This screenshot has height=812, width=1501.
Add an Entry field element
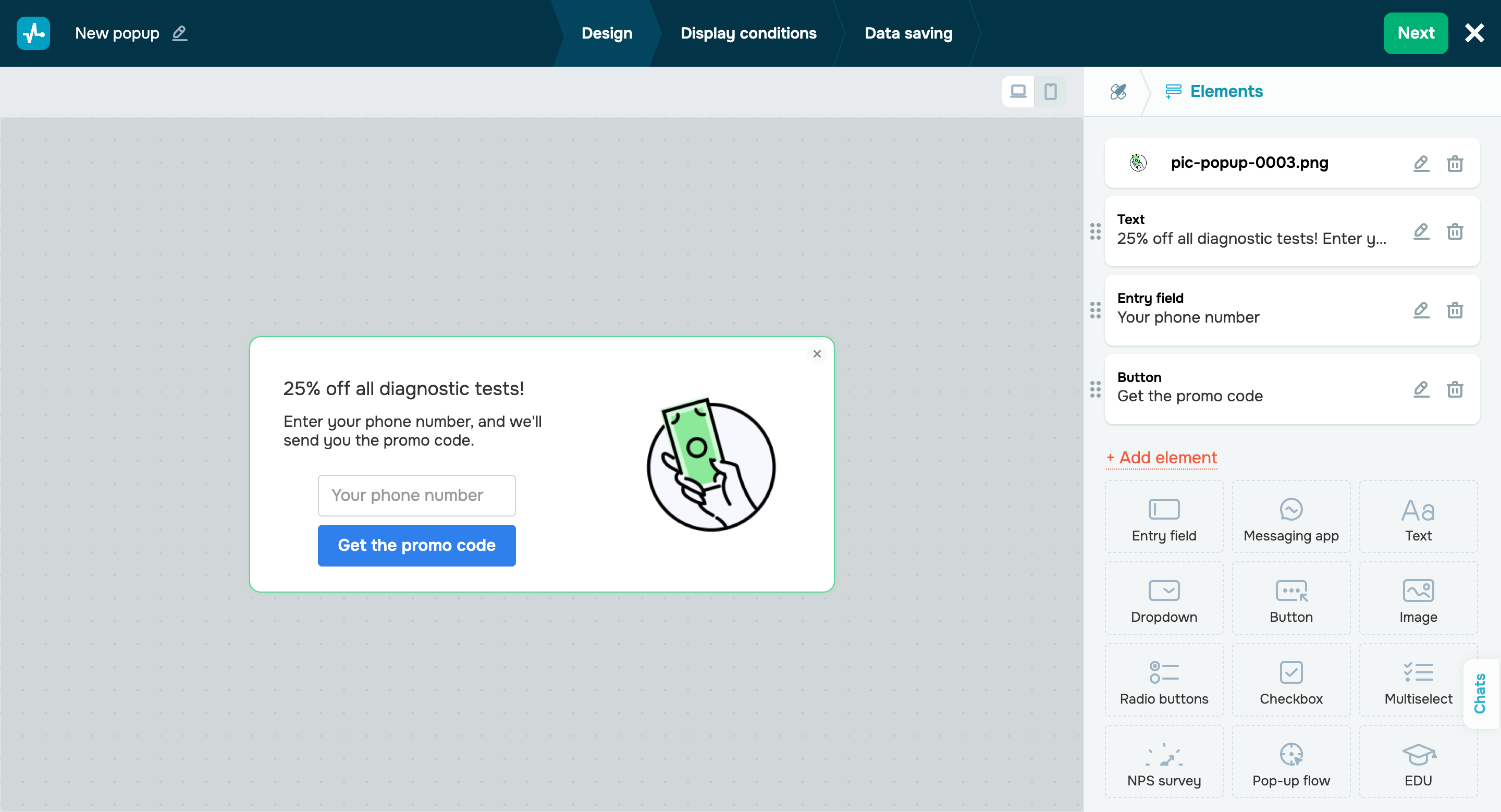tap(1163, 516)
